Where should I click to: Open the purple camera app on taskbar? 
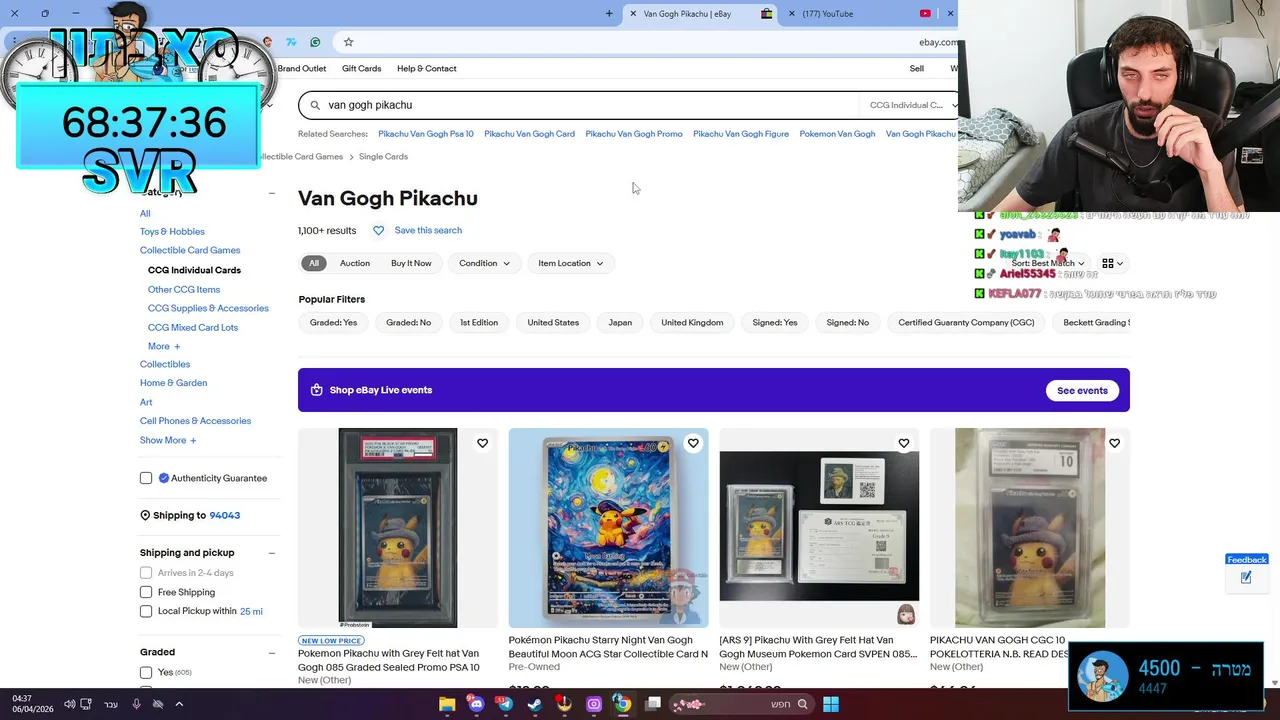click(594, 704)
